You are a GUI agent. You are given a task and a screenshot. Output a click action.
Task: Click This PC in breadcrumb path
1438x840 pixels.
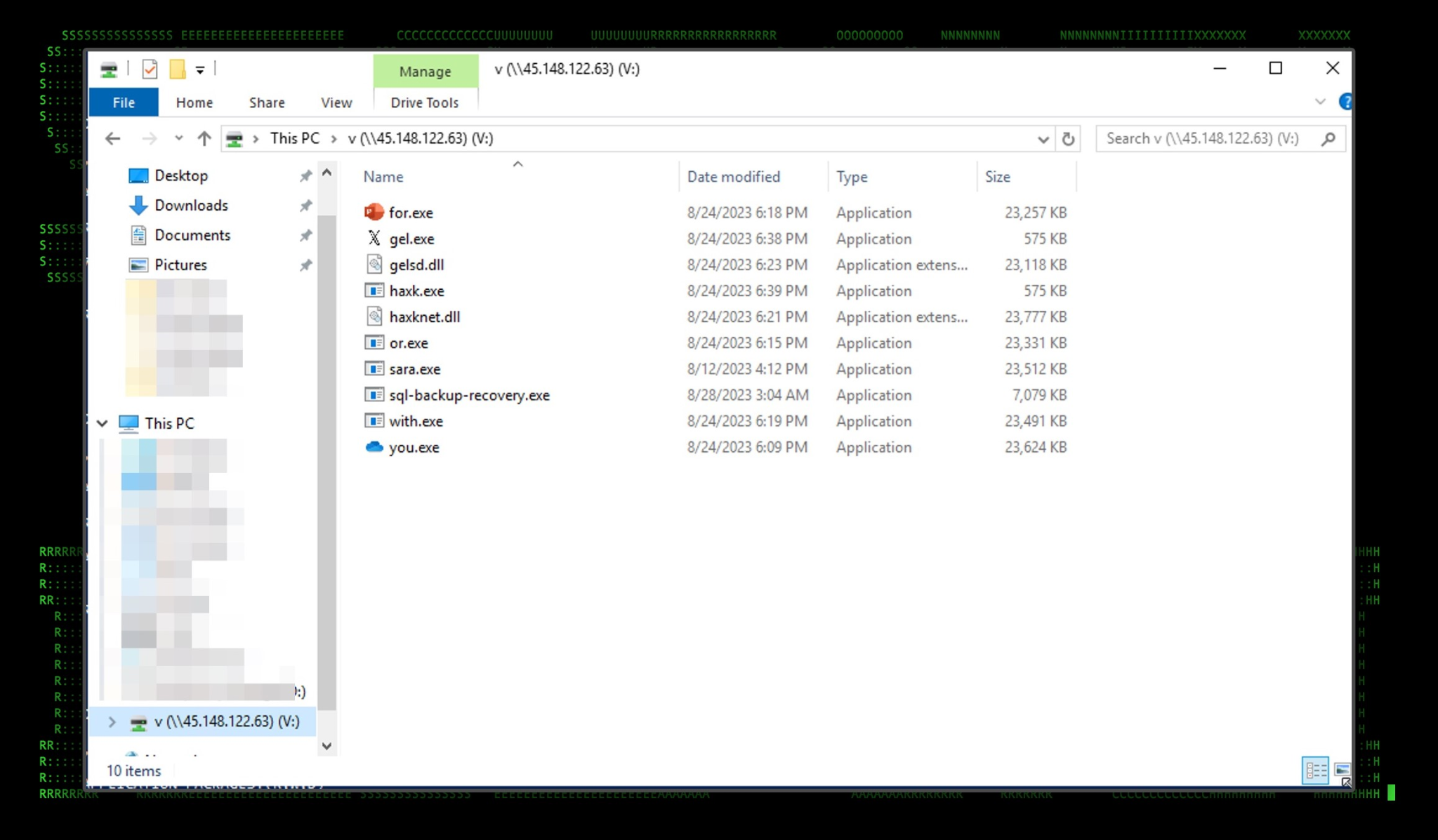pyautogui.click(x=294, y=138)
